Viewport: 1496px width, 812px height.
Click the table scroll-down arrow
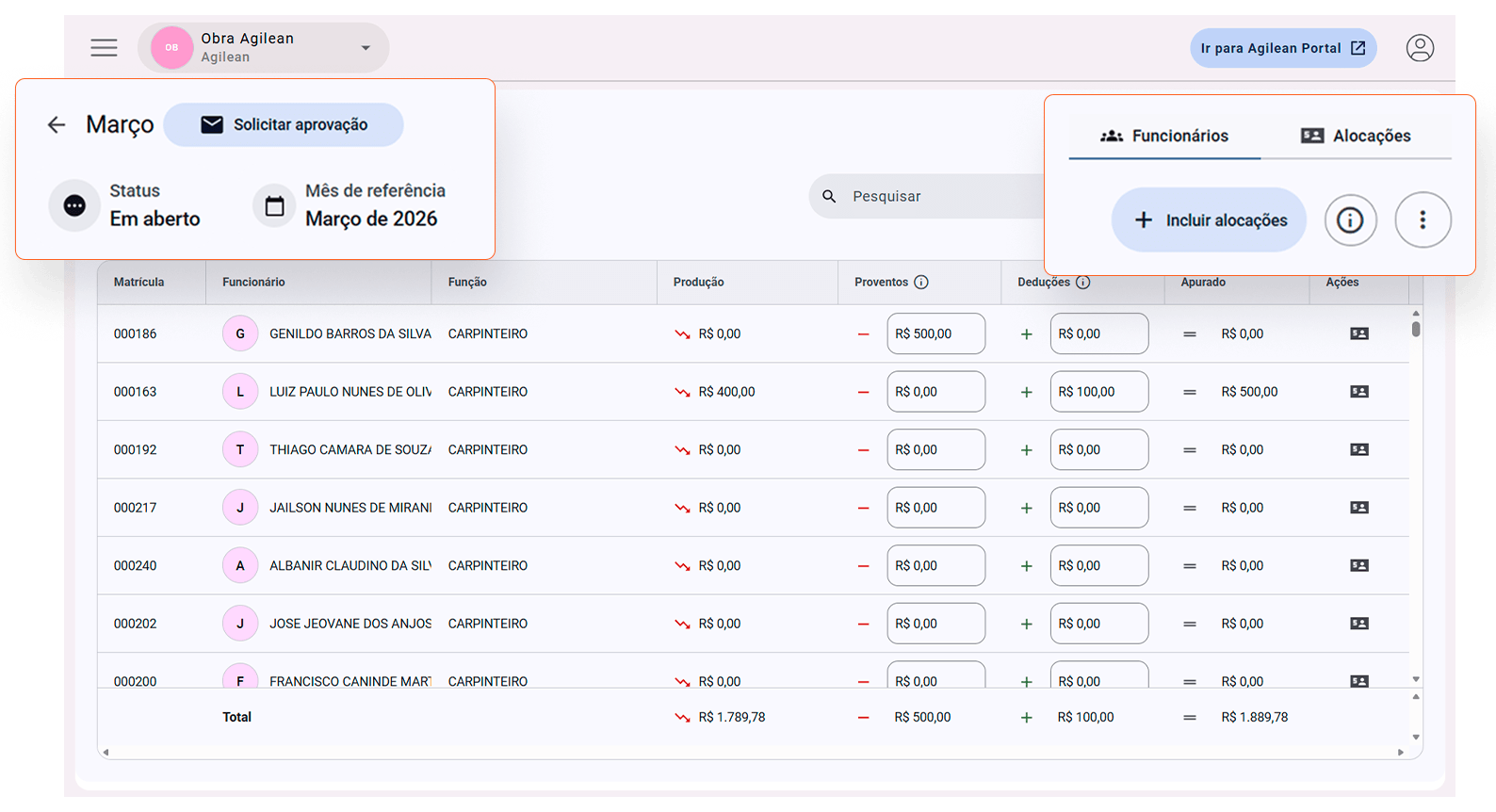(1415, 679)
